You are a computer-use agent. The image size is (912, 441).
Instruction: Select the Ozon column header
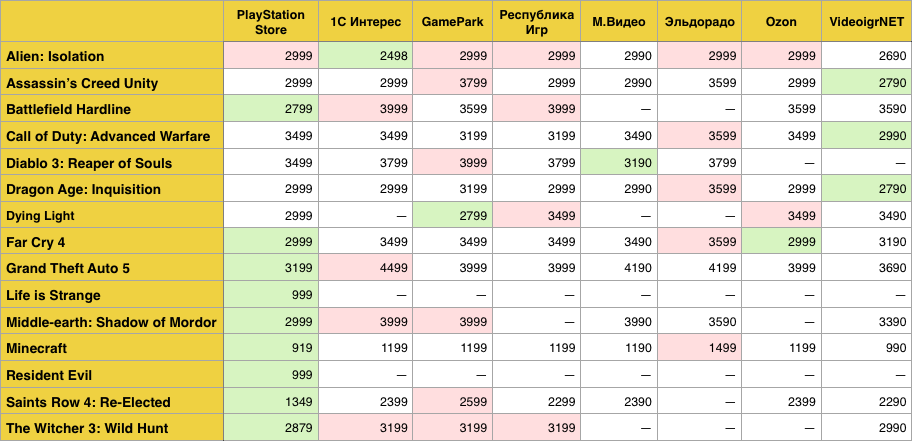coord(781,22)
